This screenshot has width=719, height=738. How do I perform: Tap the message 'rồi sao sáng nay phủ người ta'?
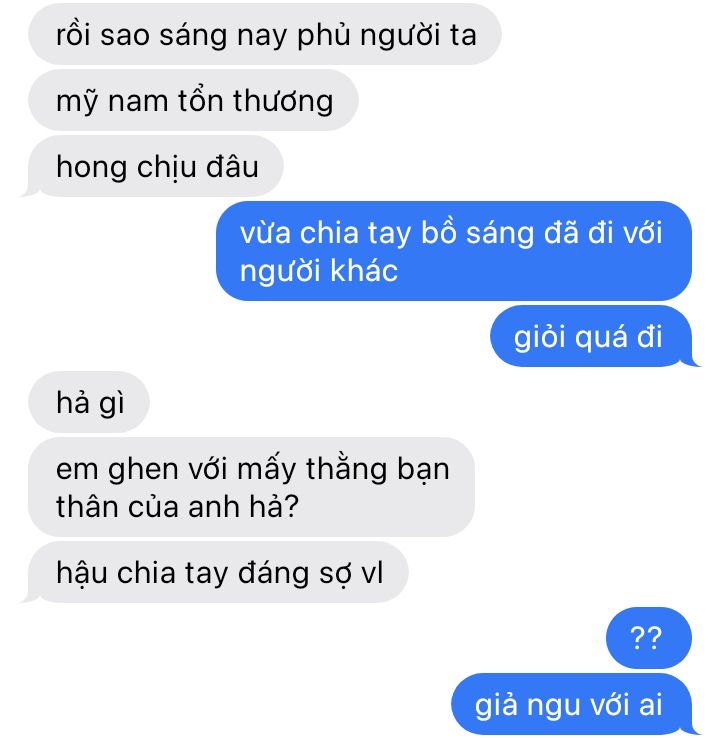tap(265, 34)
